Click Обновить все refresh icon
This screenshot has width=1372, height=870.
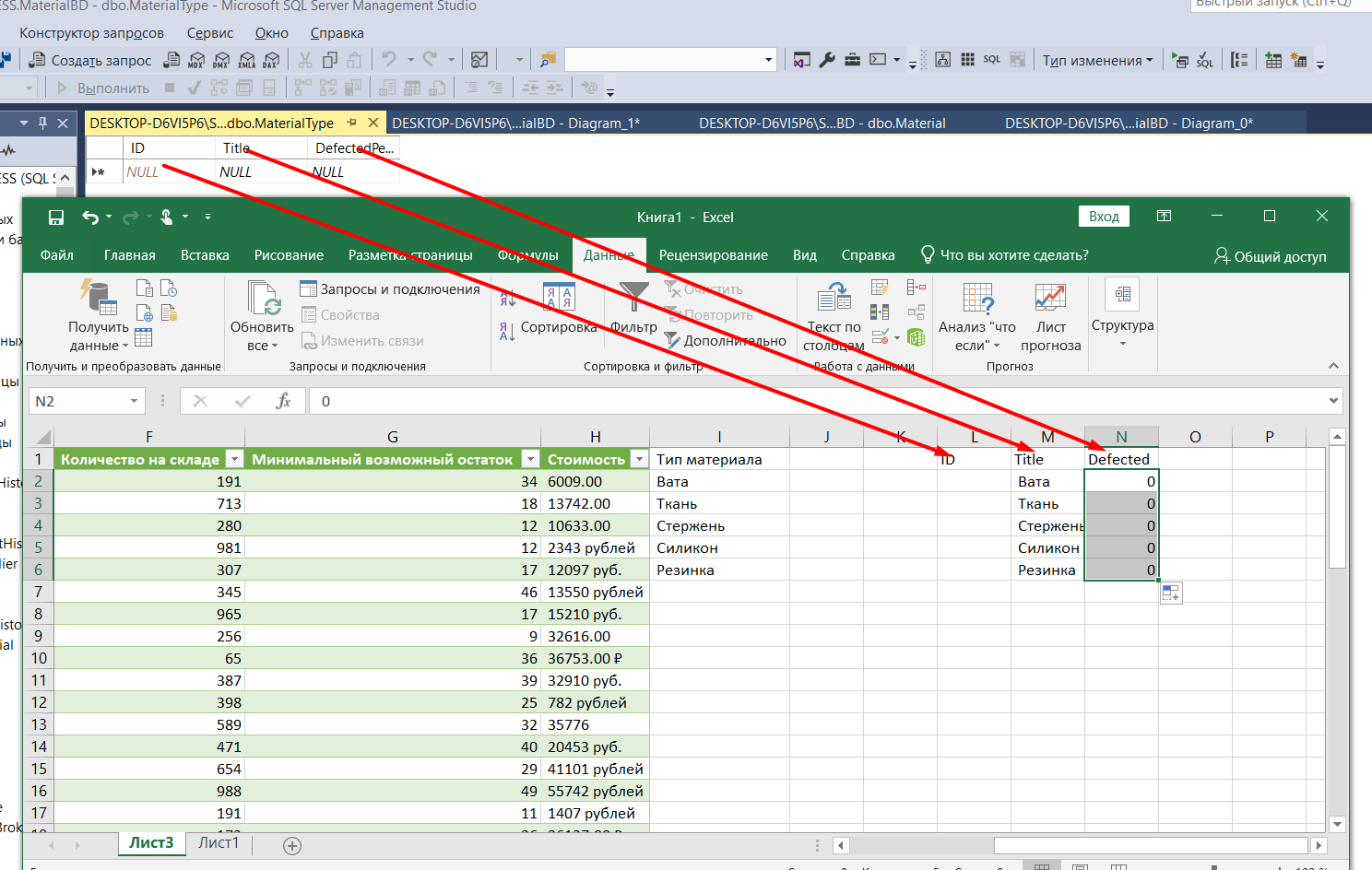263,297
